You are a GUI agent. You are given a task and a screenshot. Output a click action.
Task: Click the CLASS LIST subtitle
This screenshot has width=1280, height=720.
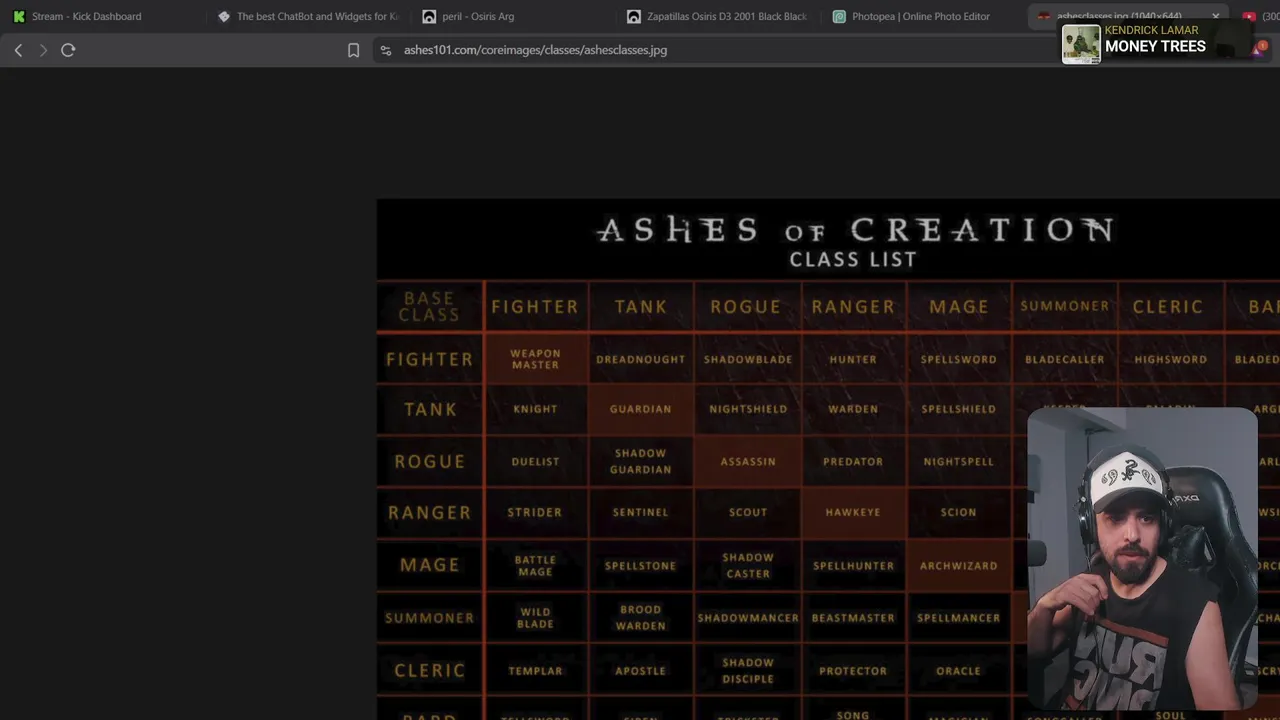(x=853, y=260)
